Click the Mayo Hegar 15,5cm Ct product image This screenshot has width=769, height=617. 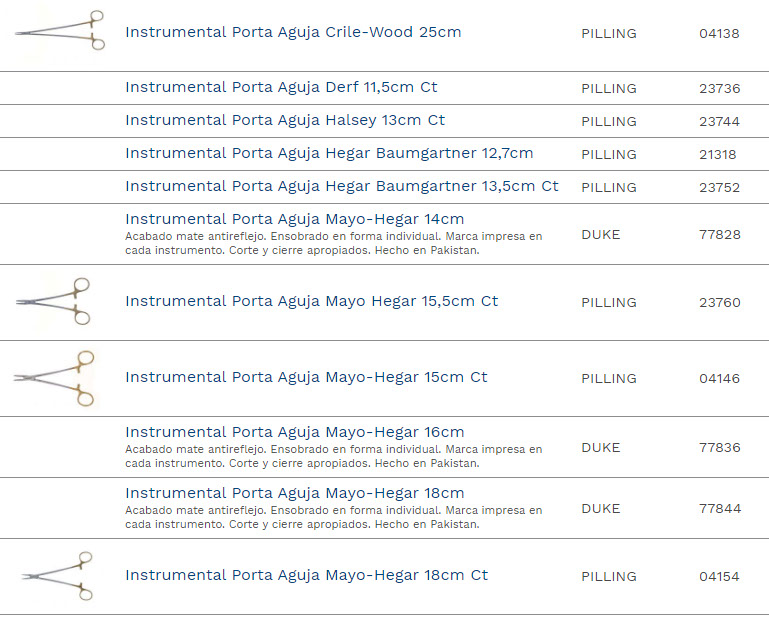click(56, 301)
